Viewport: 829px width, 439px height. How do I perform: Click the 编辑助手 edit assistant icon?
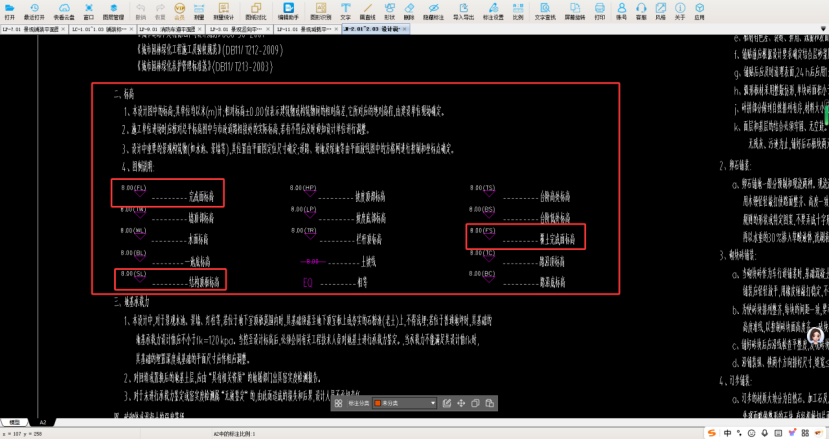pyautogui.click(x=291, y=11)
